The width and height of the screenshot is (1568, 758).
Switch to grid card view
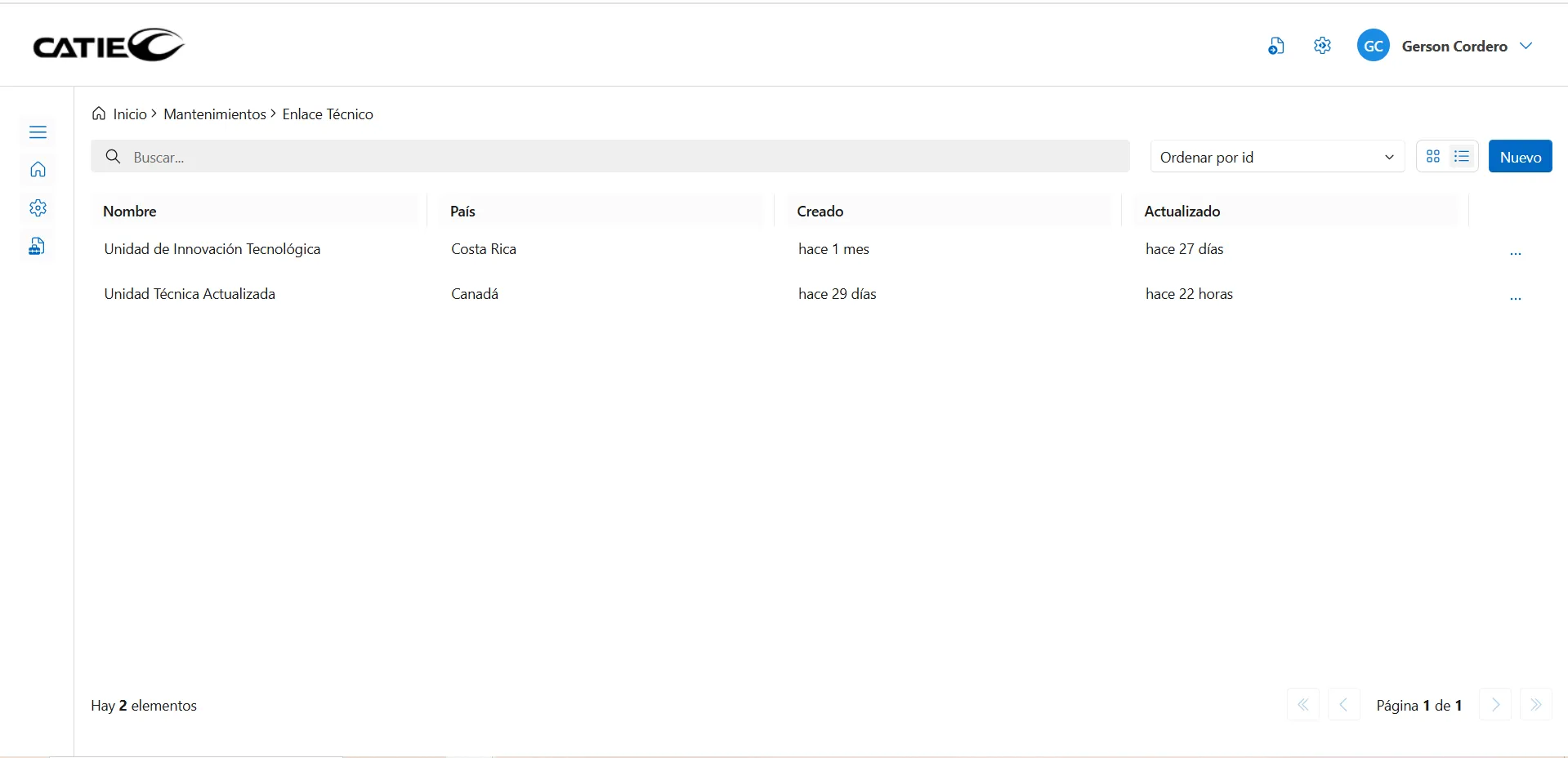1433,157
